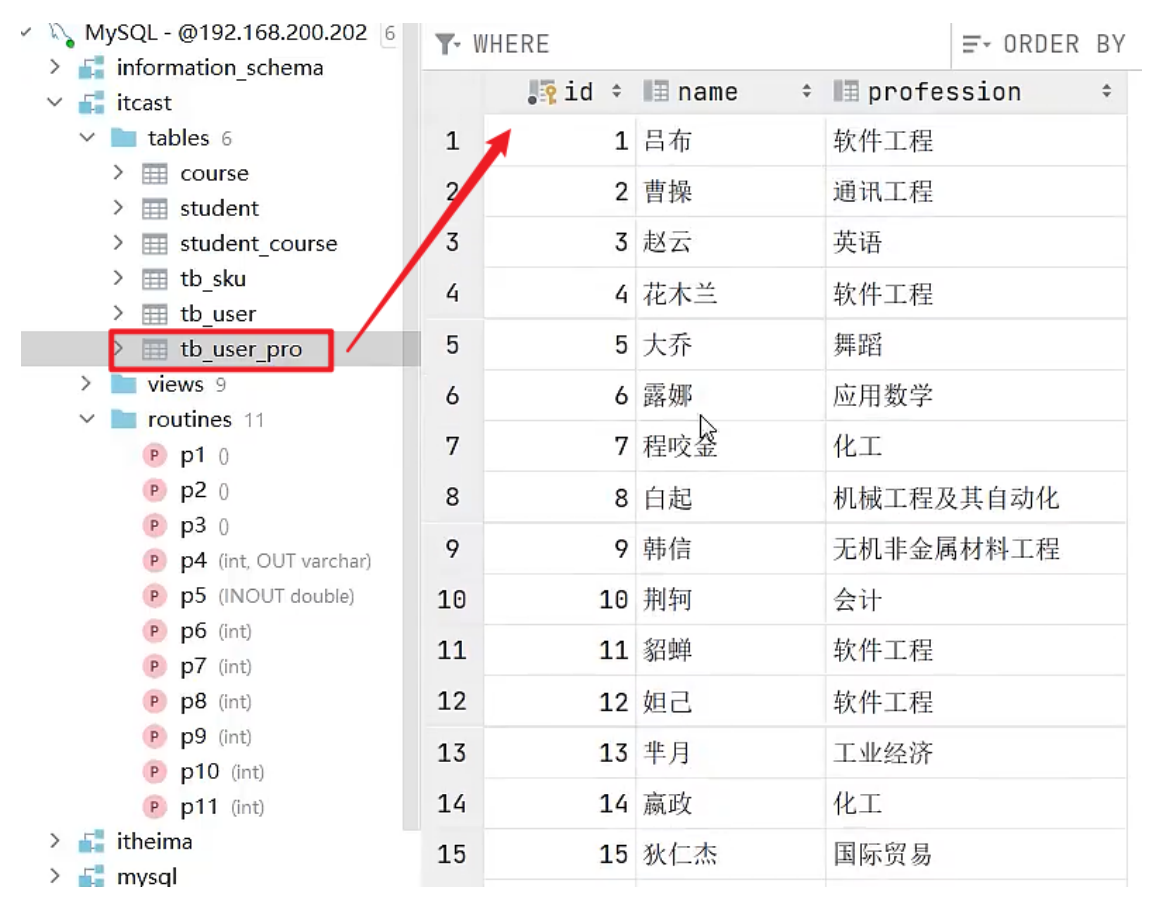Image resolution: width=1166 pixels, height=904 pixels.
Task: Click the itcast schema icon
Action: click(x=91, y=103)
